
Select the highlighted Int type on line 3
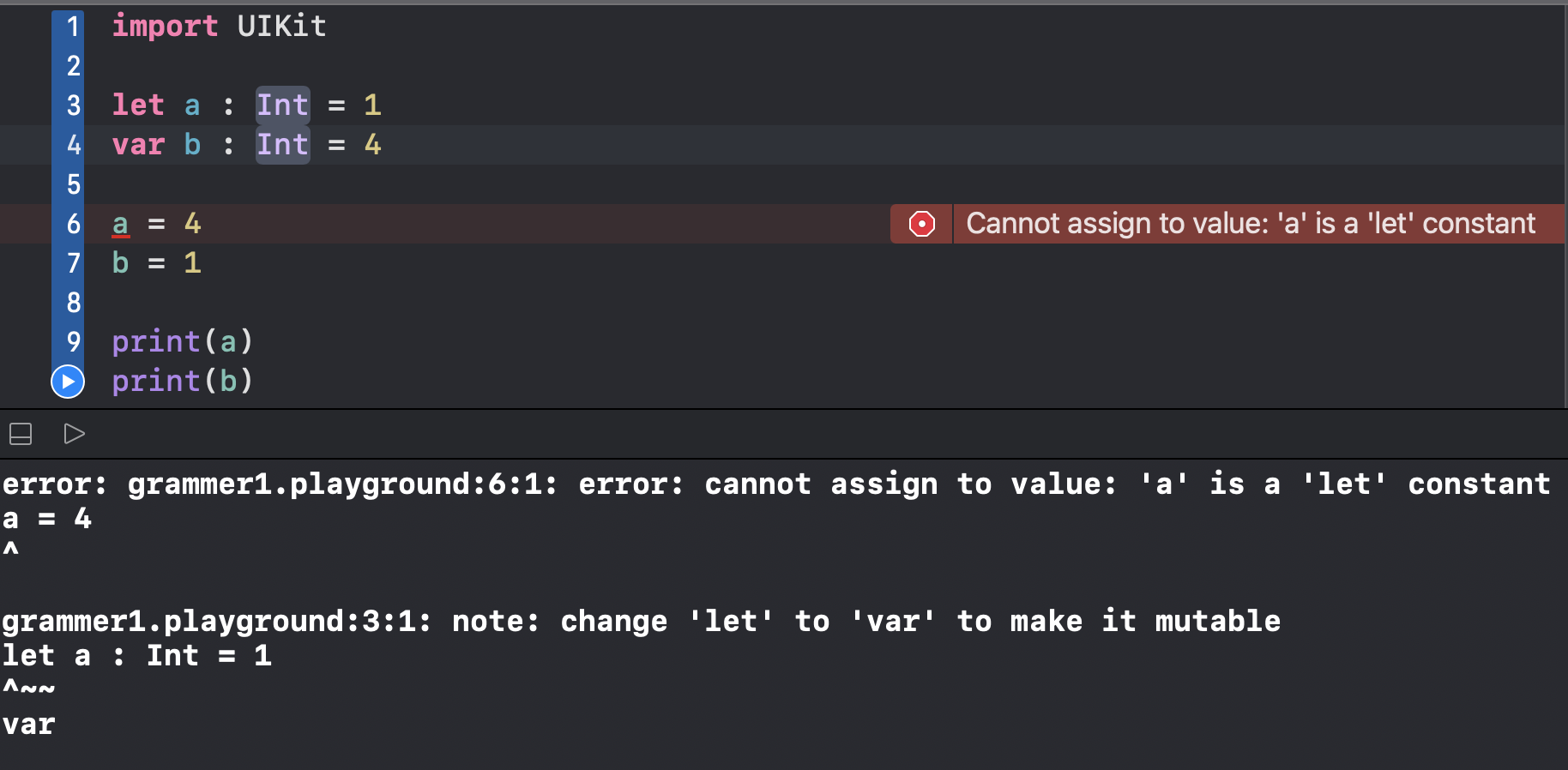pos(282,105)
